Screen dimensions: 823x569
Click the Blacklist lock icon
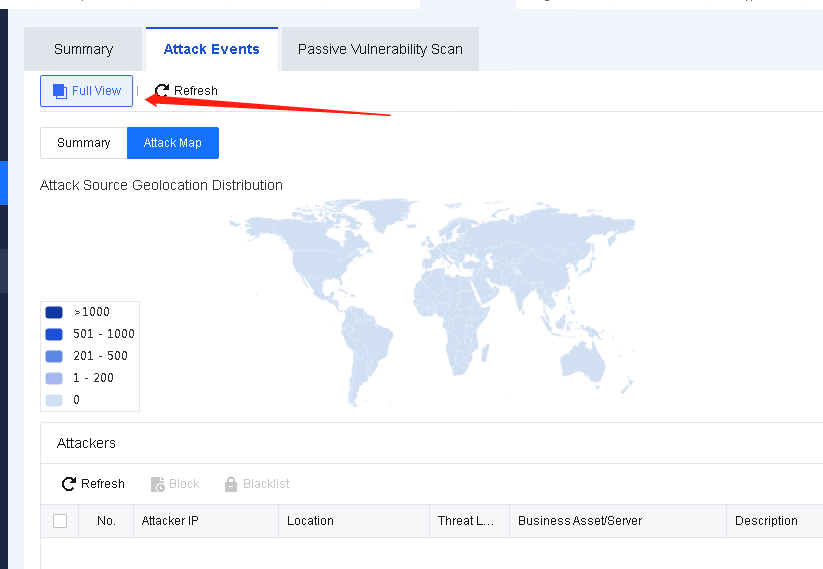point(231,484)
